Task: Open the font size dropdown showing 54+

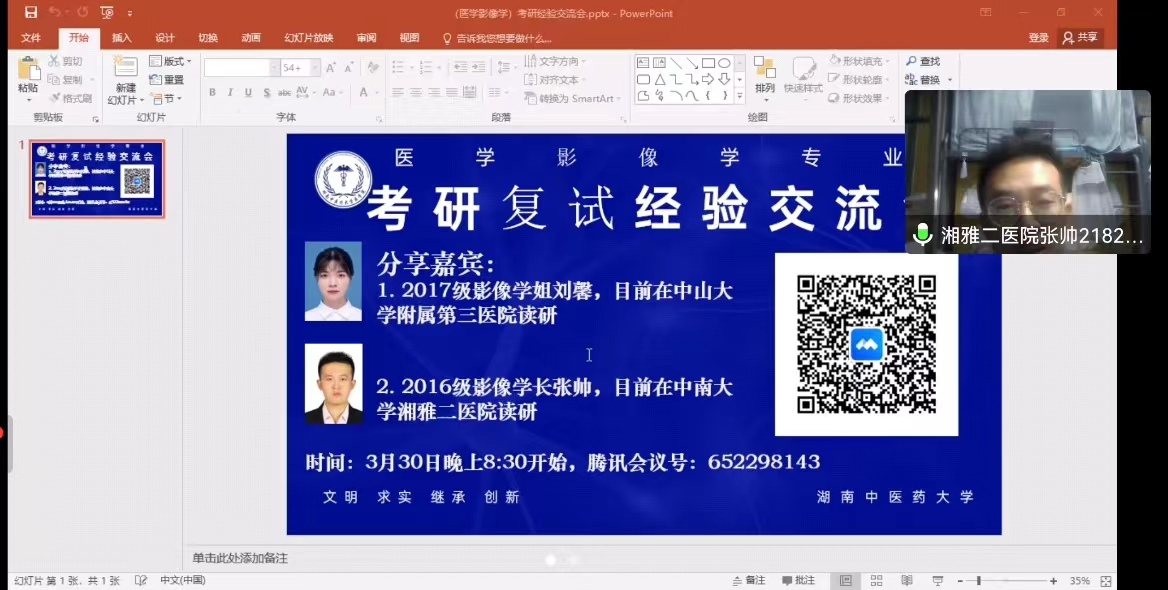Action: tap(315, 68)
